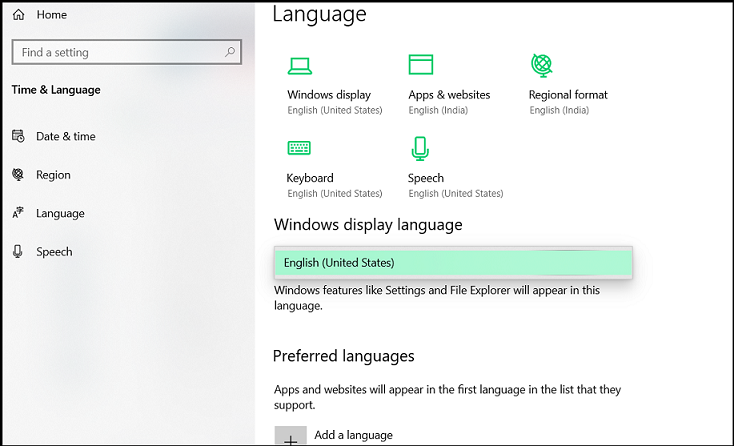Click 'English (United States)' under Speech tile

point(455,193)
